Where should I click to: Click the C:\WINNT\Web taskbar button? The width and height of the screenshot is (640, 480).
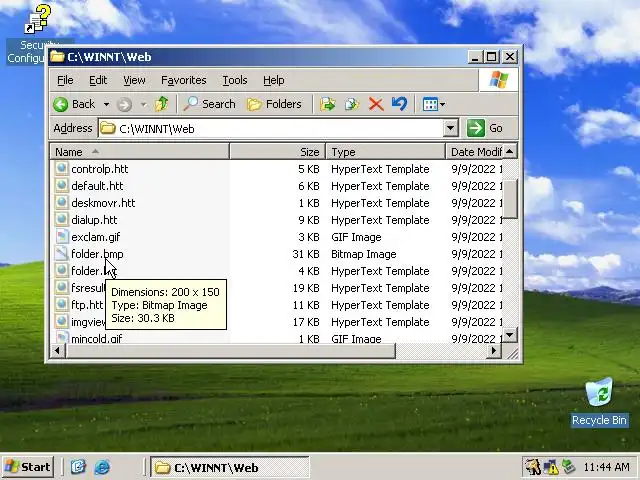coord(230,467)
